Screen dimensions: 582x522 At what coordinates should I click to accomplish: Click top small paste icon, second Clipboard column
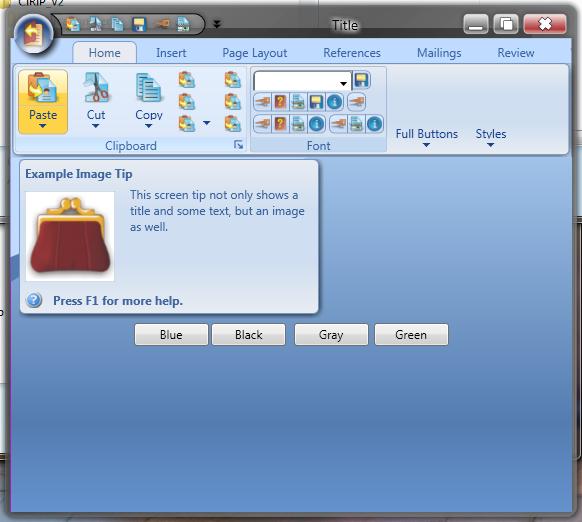click(x=233, y=80)
